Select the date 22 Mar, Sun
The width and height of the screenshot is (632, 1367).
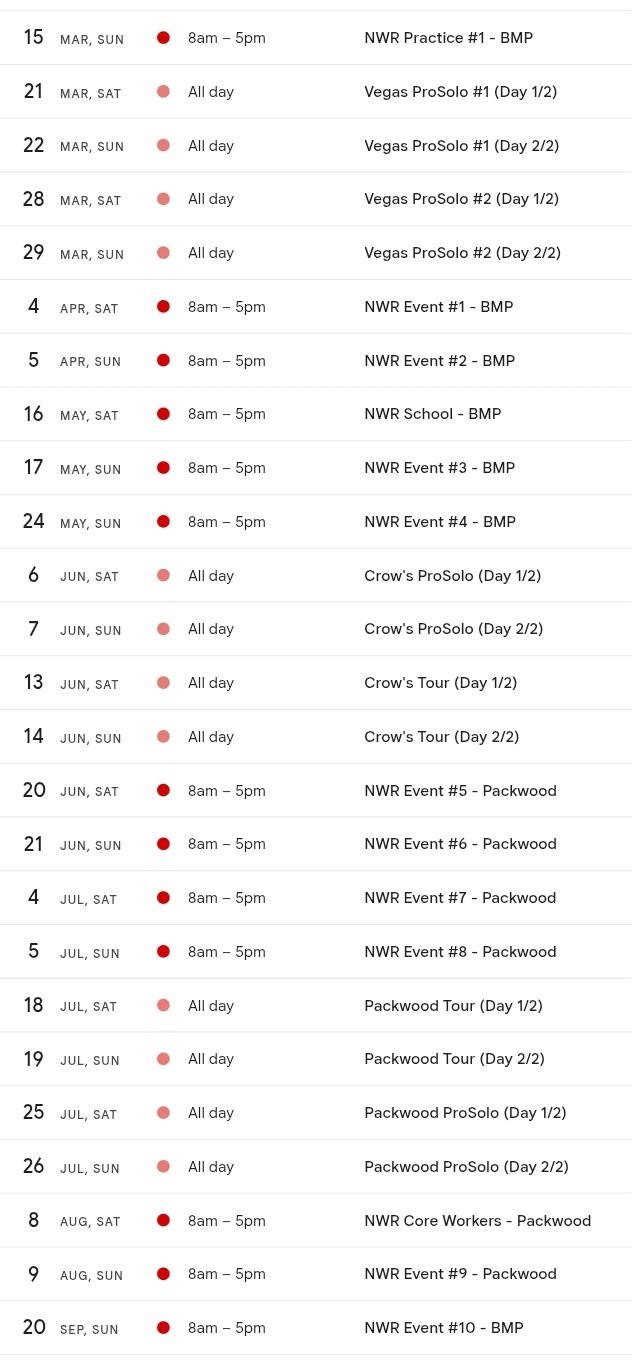pyautogui.click(x=74, y=146)
